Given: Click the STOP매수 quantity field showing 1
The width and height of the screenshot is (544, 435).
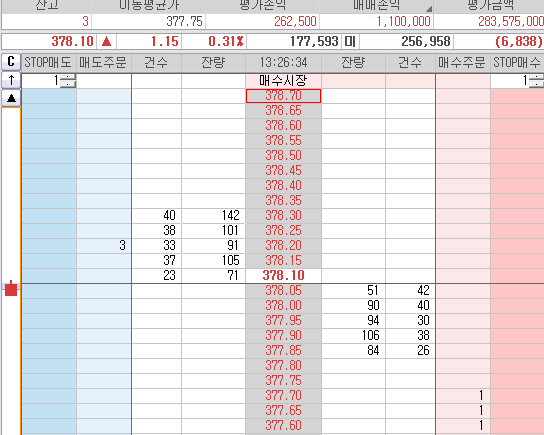Looking at the screenshot, I should pos(510,81).
